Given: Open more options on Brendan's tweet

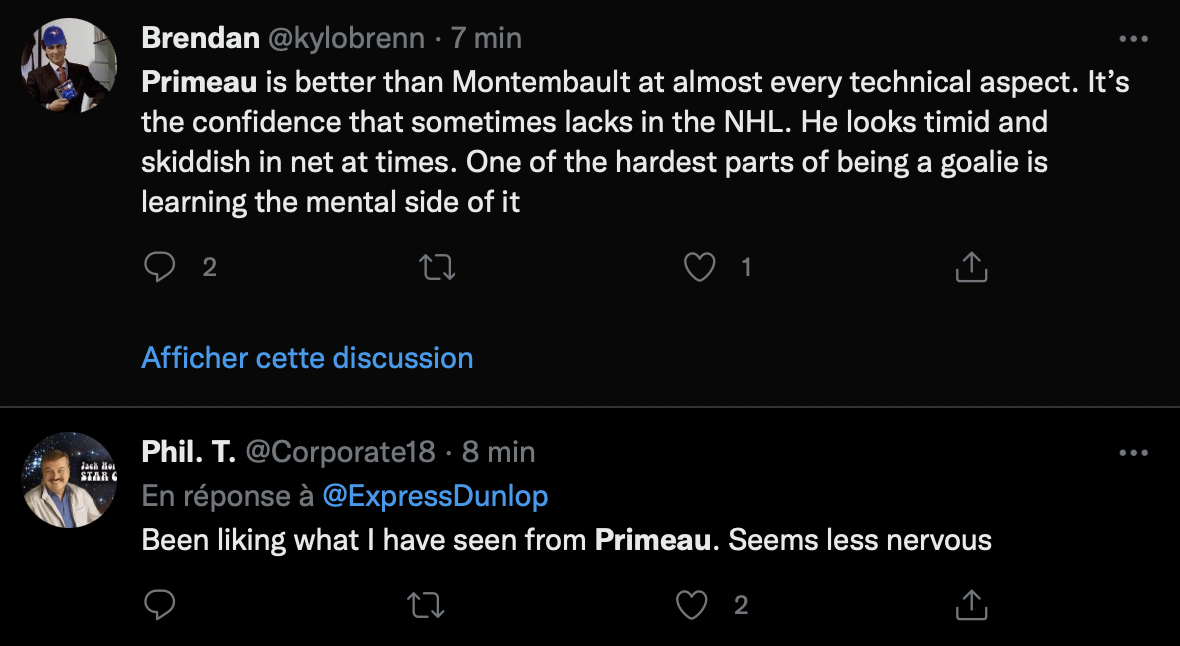Looking at the screenshot, I should 1133,39.
